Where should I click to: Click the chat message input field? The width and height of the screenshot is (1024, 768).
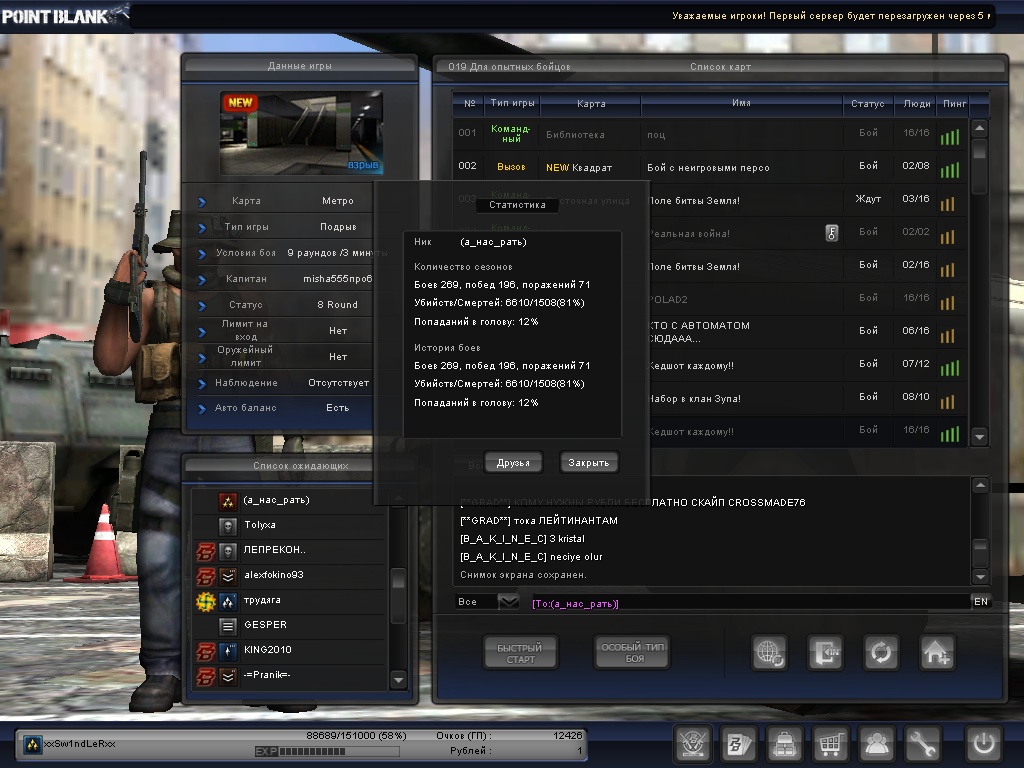point(748,602)
